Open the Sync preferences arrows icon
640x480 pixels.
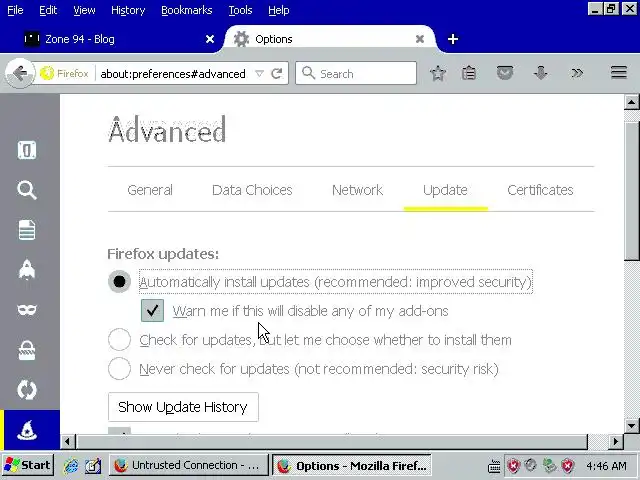pos(27,390)
